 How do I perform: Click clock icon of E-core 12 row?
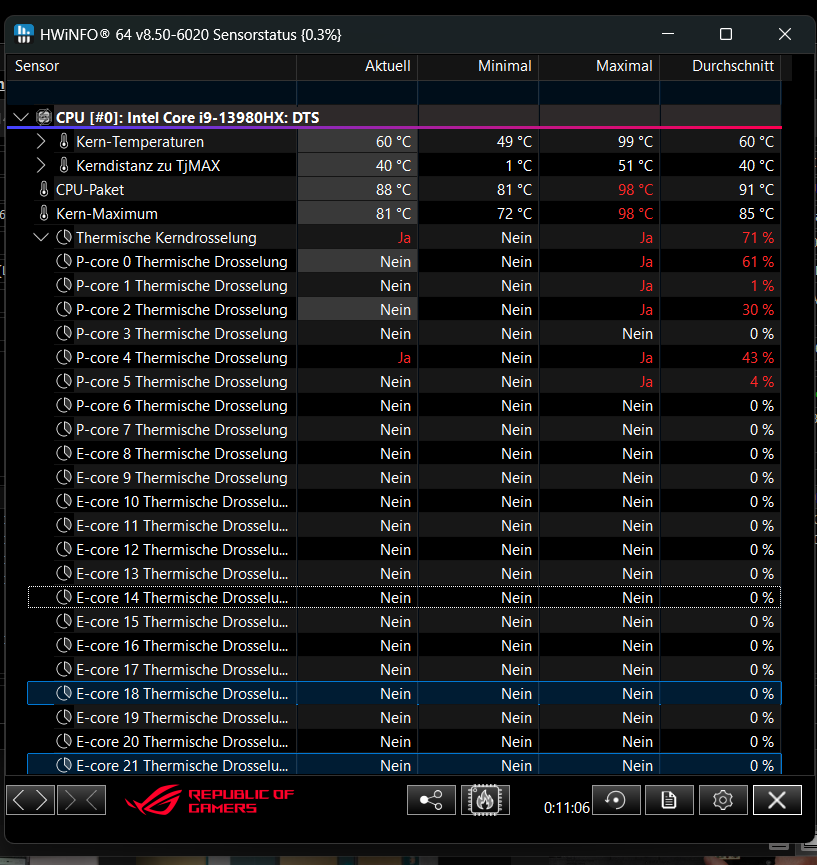[x=64, y=549]
